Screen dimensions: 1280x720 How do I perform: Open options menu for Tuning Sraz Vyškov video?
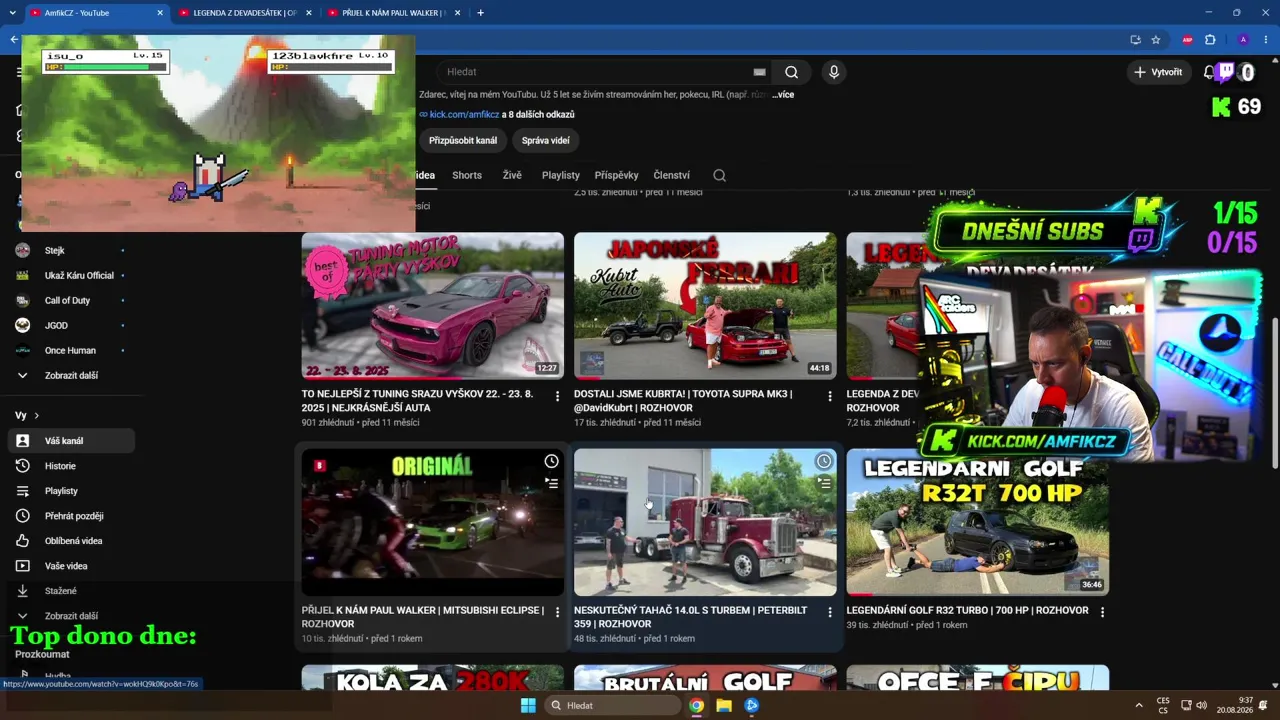[557, 397]
